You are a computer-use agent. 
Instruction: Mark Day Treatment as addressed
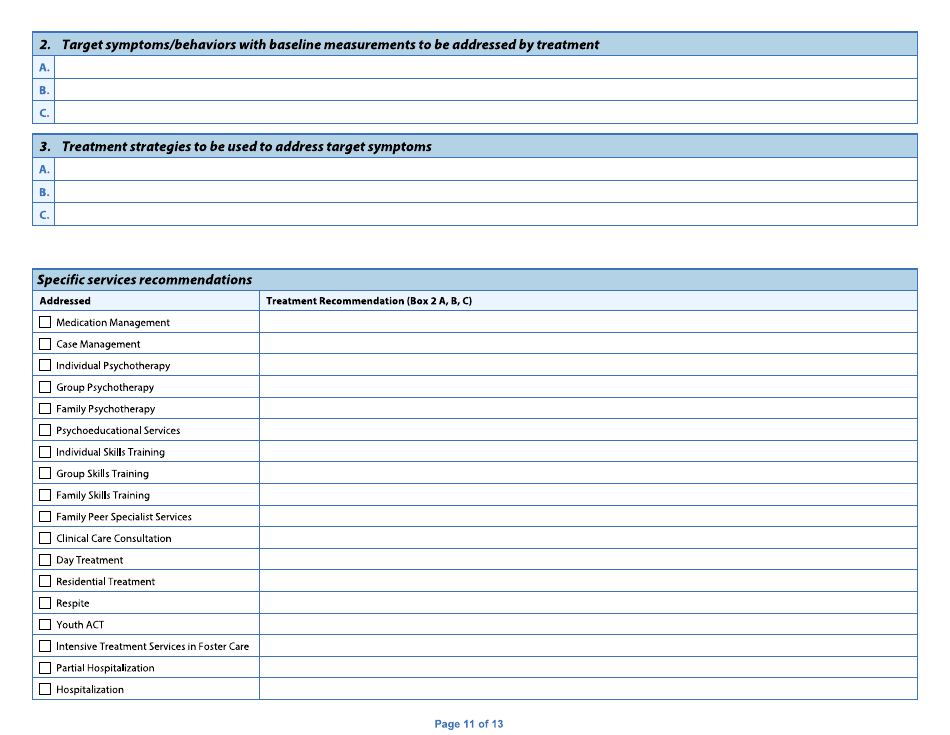(x=45, y=559)
